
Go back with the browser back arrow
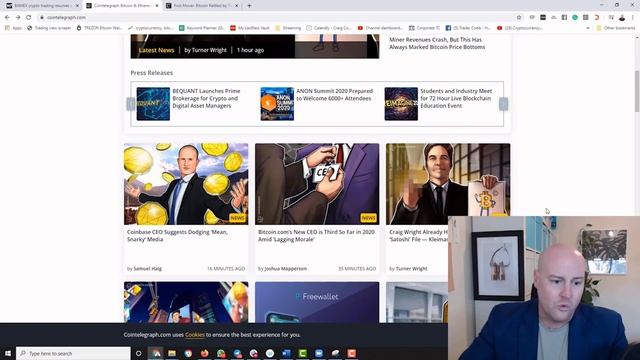click(7, 18)
